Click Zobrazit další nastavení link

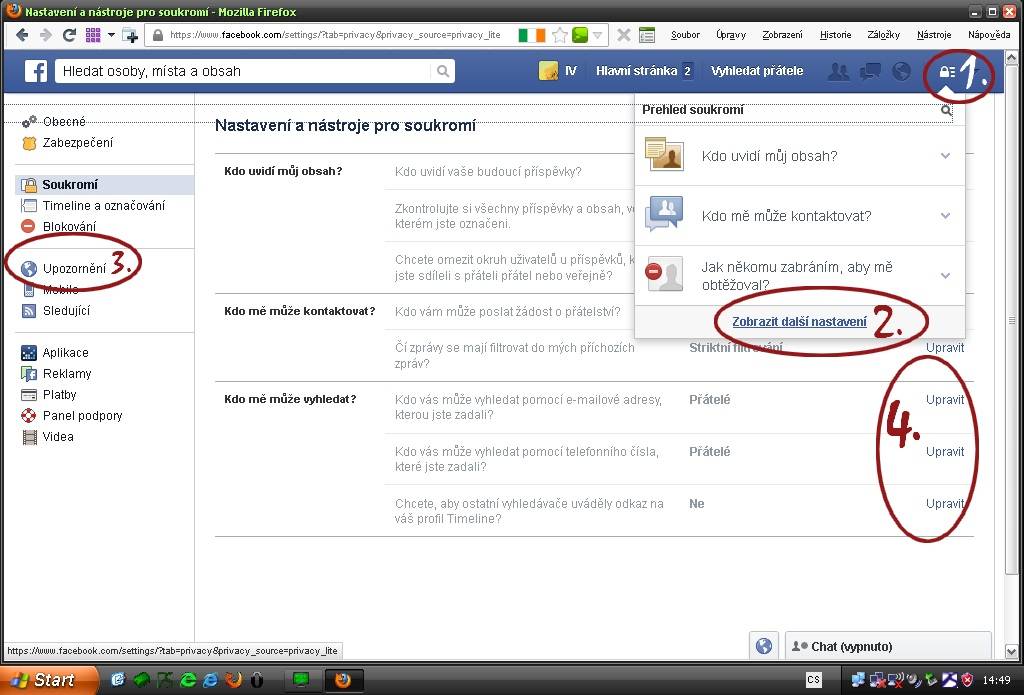click(799, 321)
